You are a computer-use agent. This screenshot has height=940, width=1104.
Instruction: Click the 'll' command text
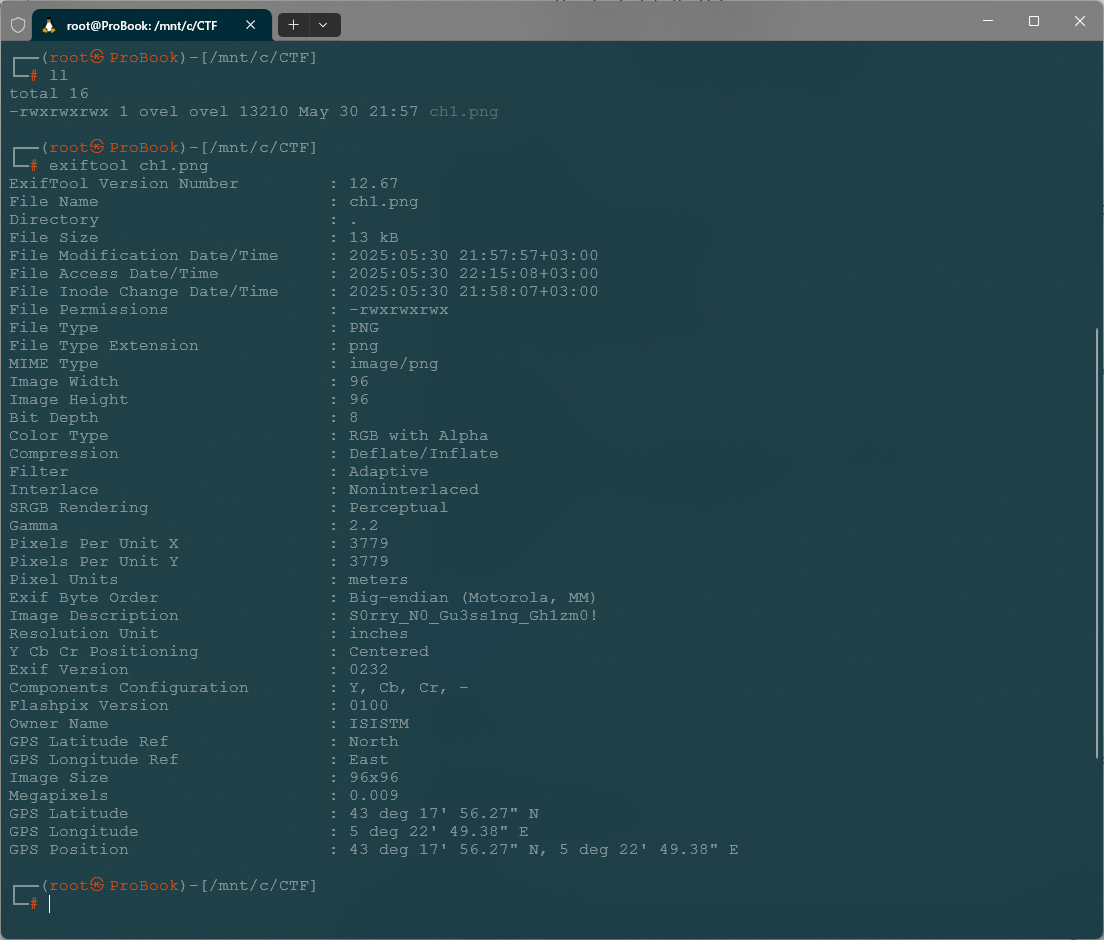(x=58, y=75)
